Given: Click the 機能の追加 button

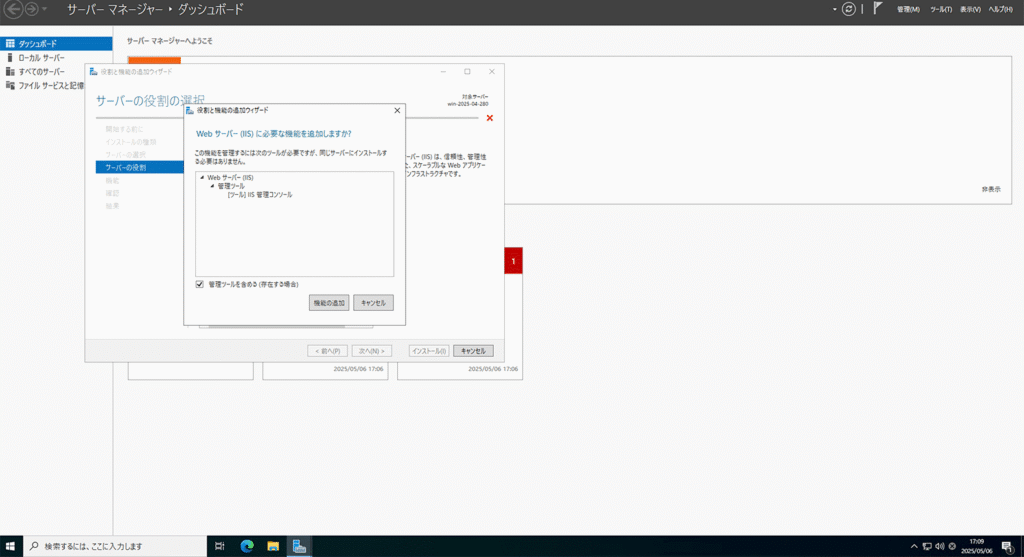Looking at the screenshot, I should point(329,303).
